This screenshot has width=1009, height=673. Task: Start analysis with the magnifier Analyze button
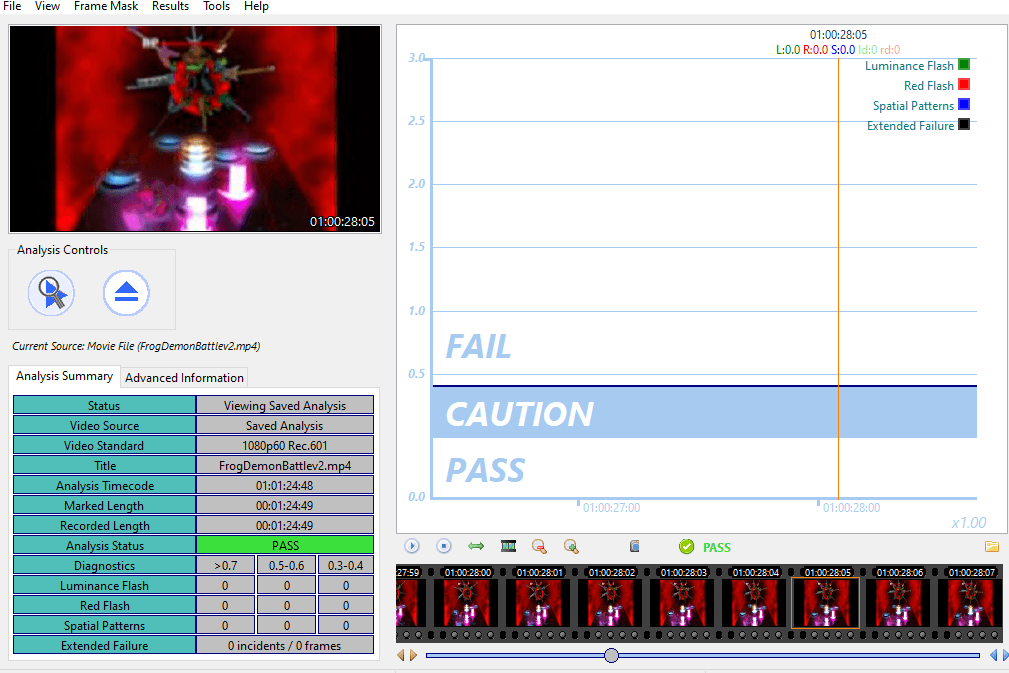[51, 293]
